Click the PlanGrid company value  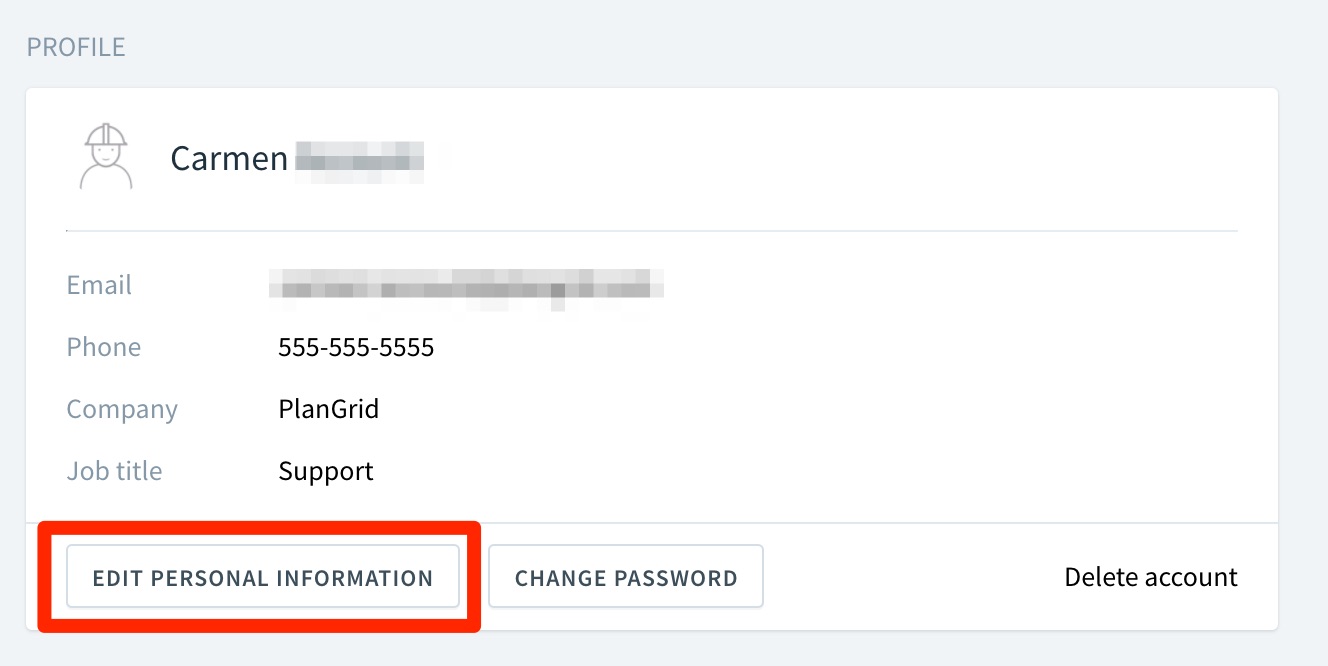(329, 409)
